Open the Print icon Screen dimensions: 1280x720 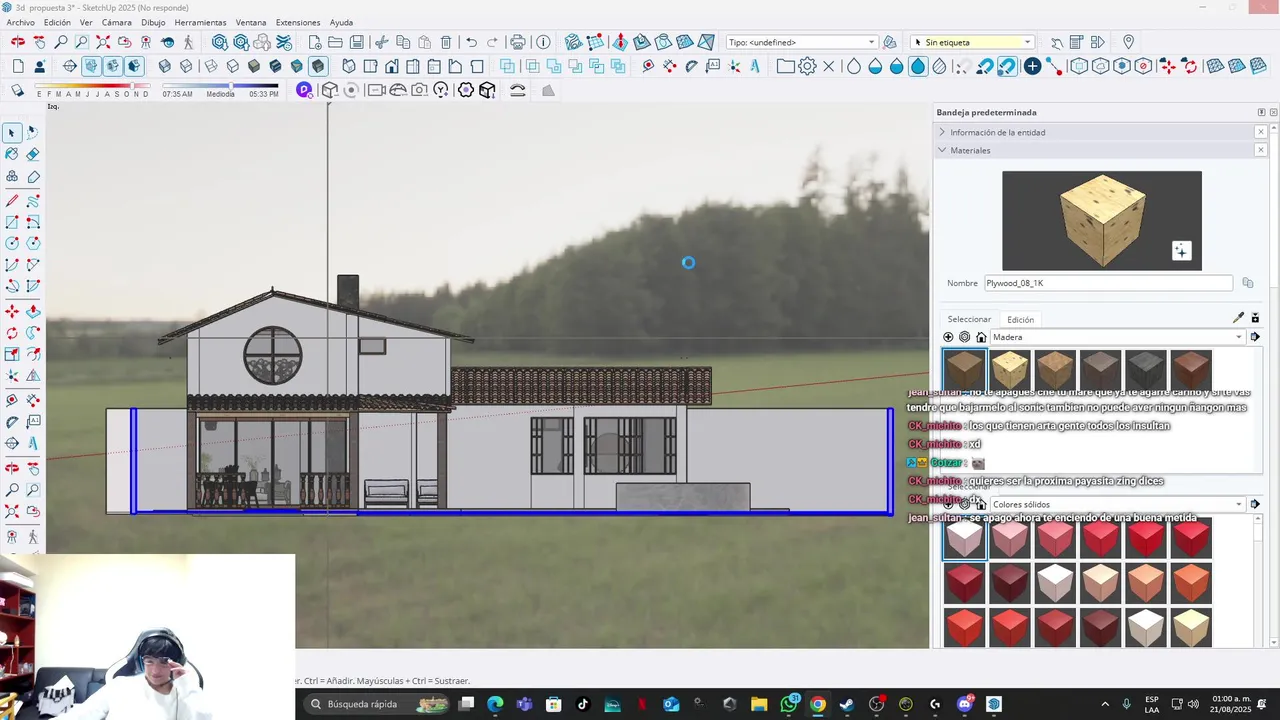[x=517, y=42]
